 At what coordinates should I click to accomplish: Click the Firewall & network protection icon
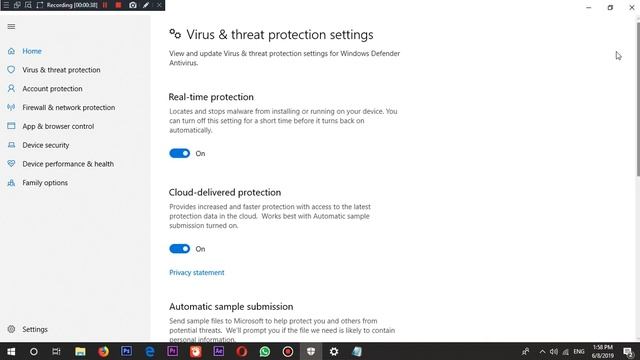(x=11, y=107)
